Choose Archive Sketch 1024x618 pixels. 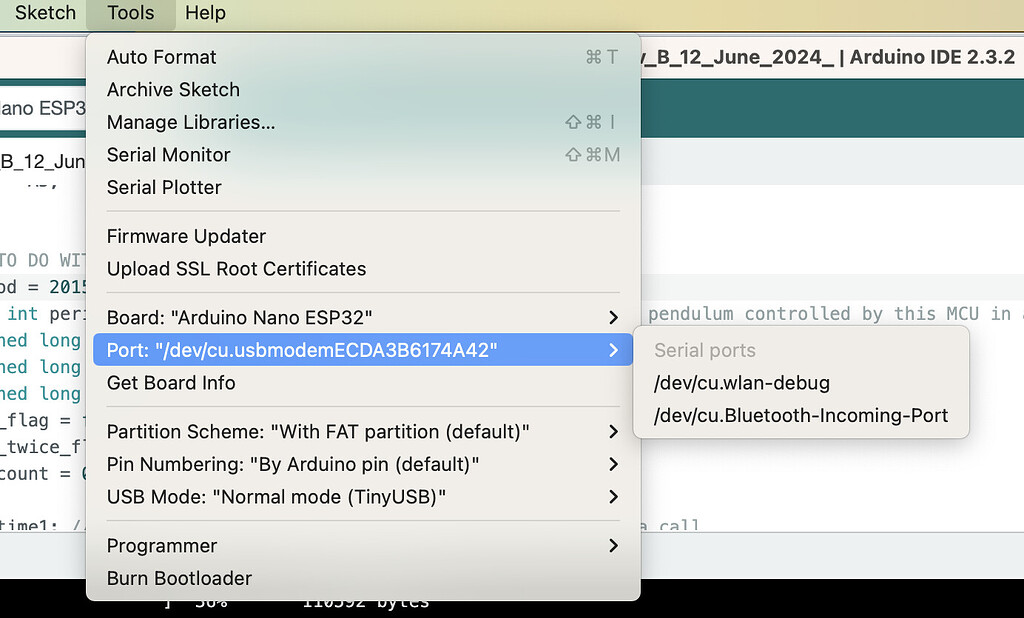(x=173, y=89)
